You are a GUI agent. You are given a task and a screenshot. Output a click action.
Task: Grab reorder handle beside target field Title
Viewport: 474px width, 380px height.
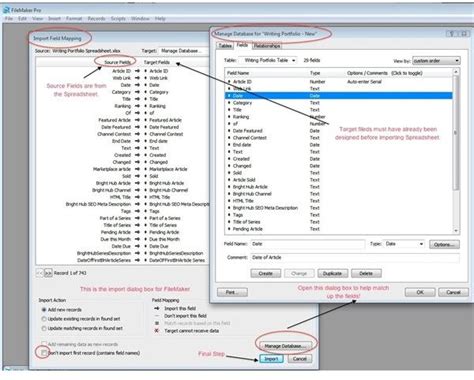pyautogui.click(x=146, y=99)
